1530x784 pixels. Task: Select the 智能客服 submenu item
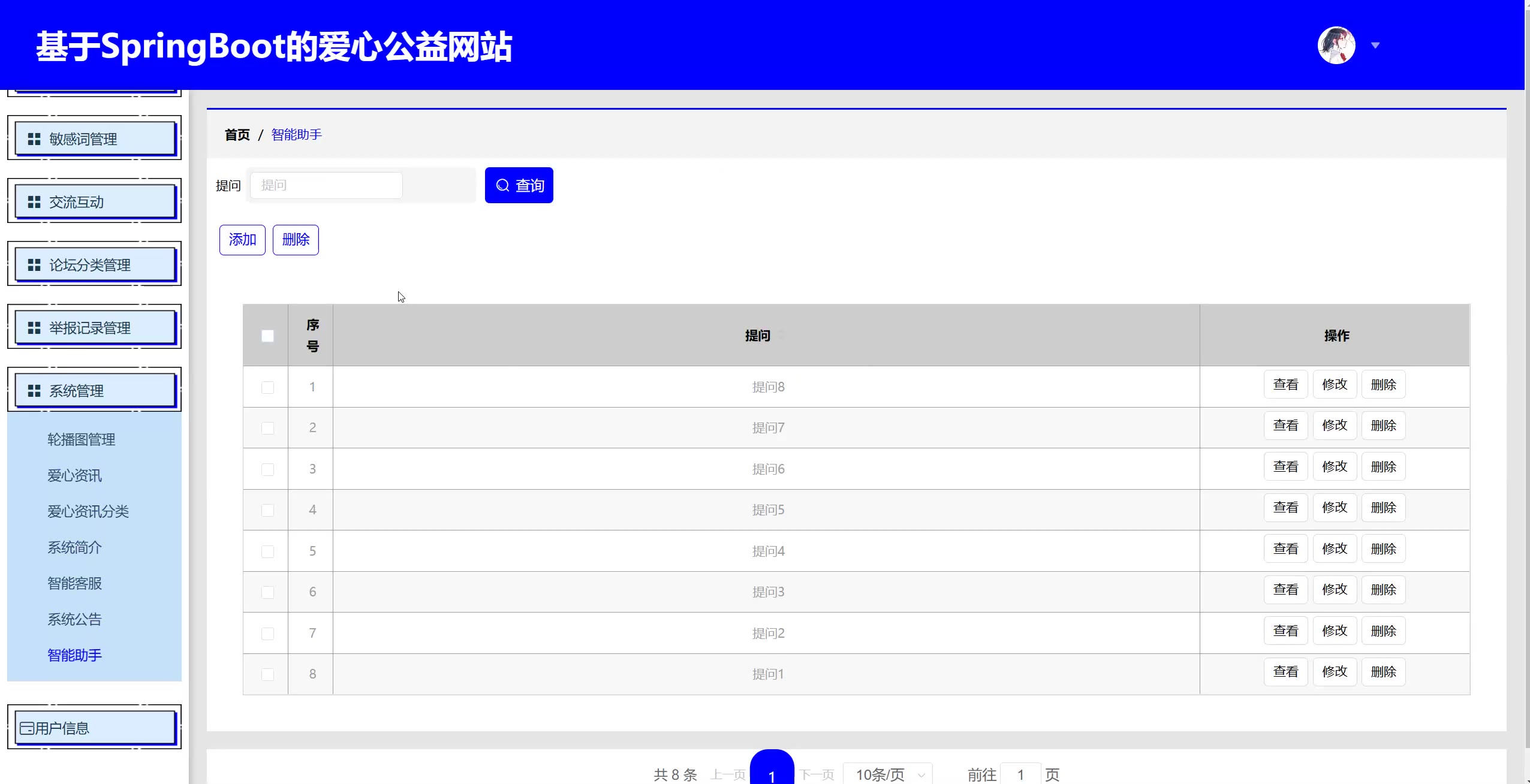tap(74, 583)
